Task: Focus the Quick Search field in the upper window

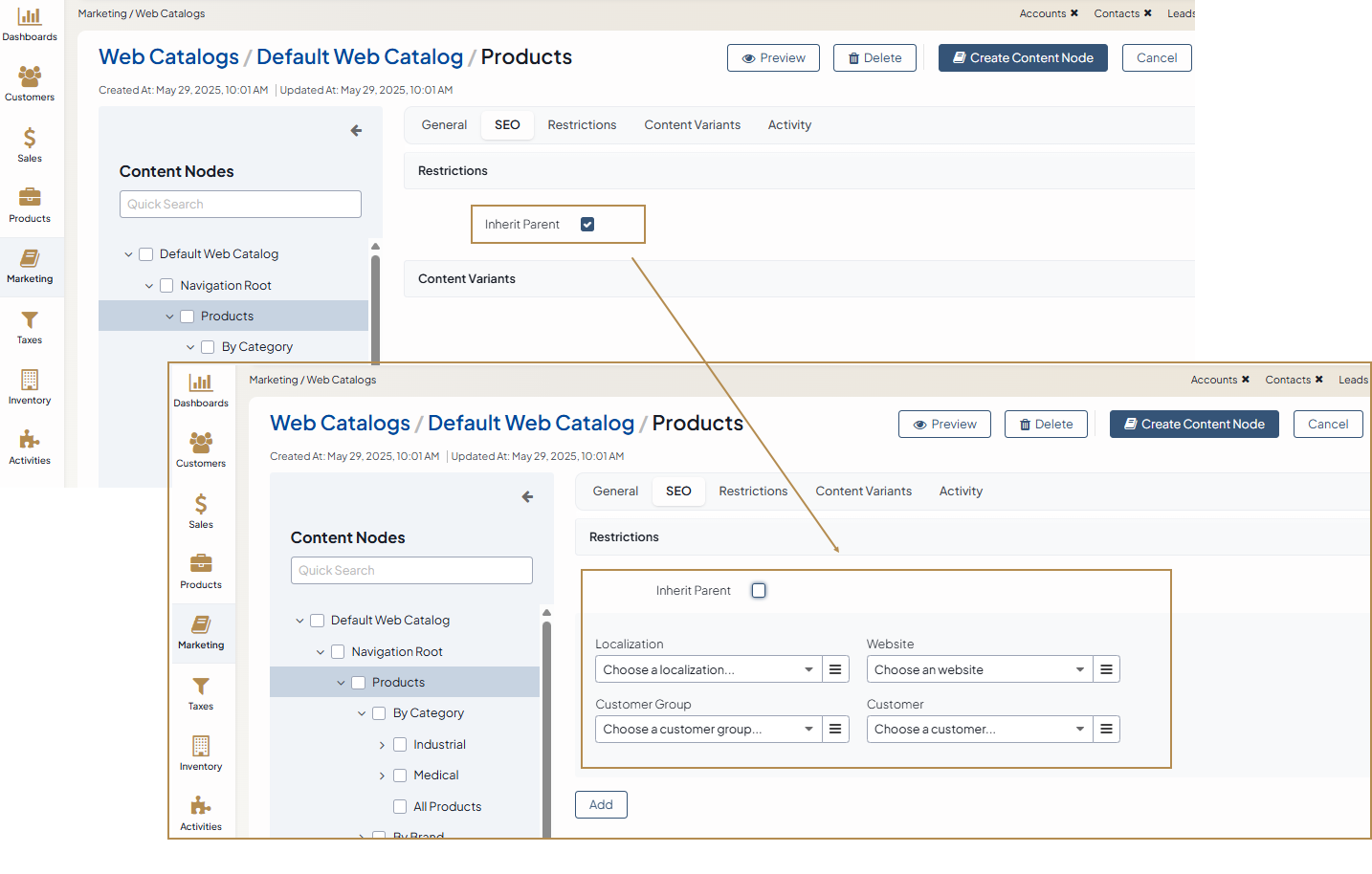Action: (x=240, y=205)
